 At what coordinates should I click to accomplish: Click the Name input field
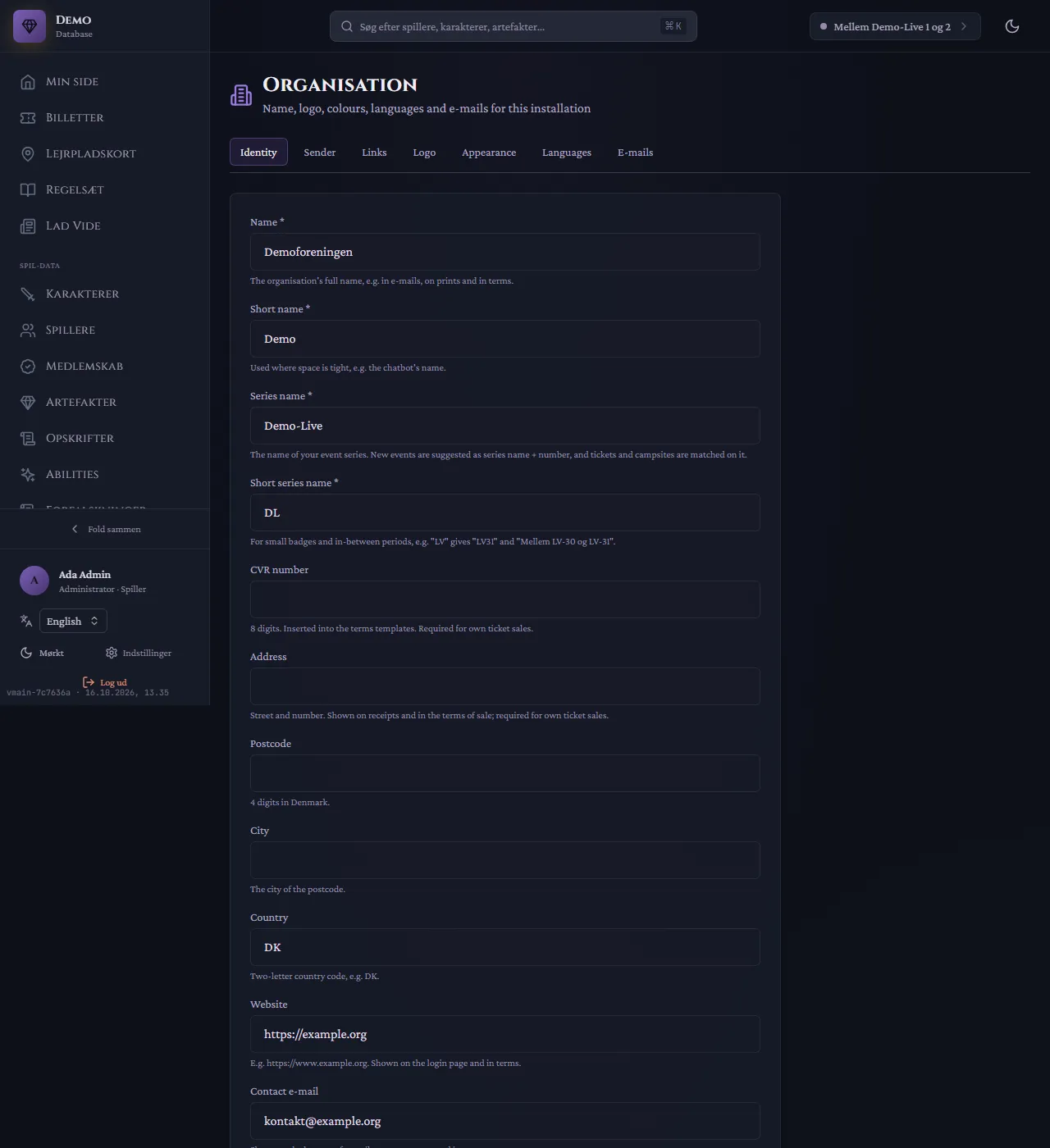click(505, 252)
